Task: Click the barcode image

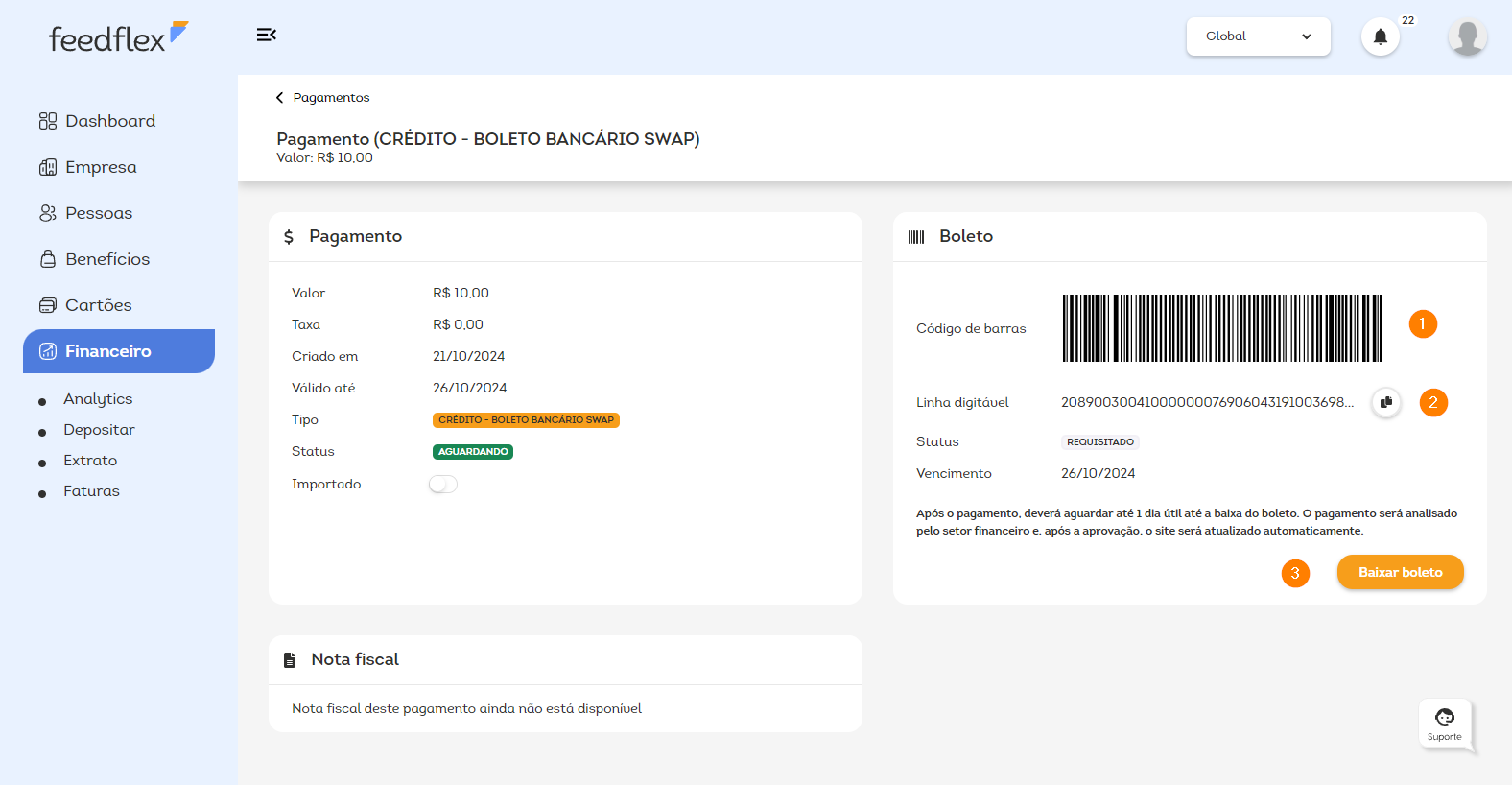Action: [1222, 328]
